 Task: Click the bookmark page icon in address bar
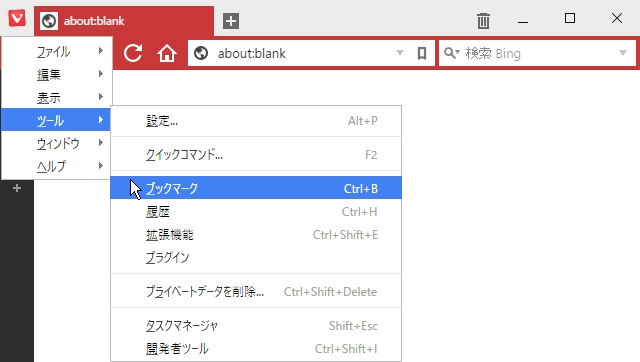[x=422, y=53]
